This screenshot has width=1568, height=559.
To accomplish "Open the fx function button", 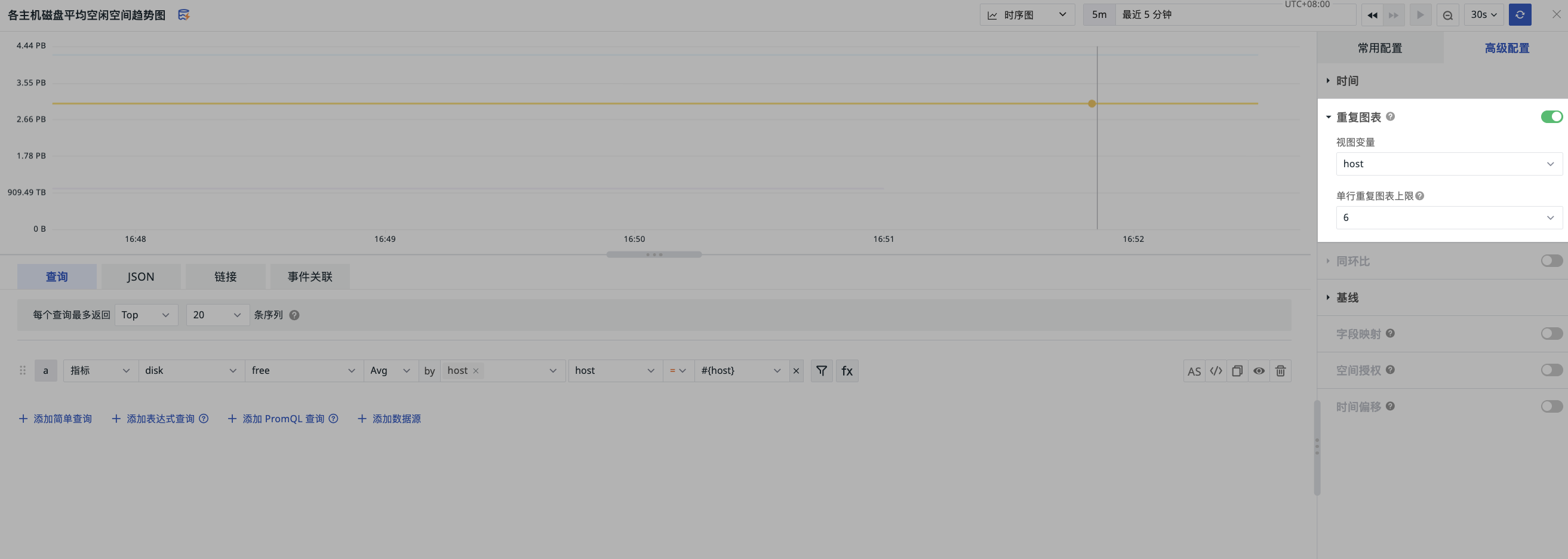I will tap(847, 370).
